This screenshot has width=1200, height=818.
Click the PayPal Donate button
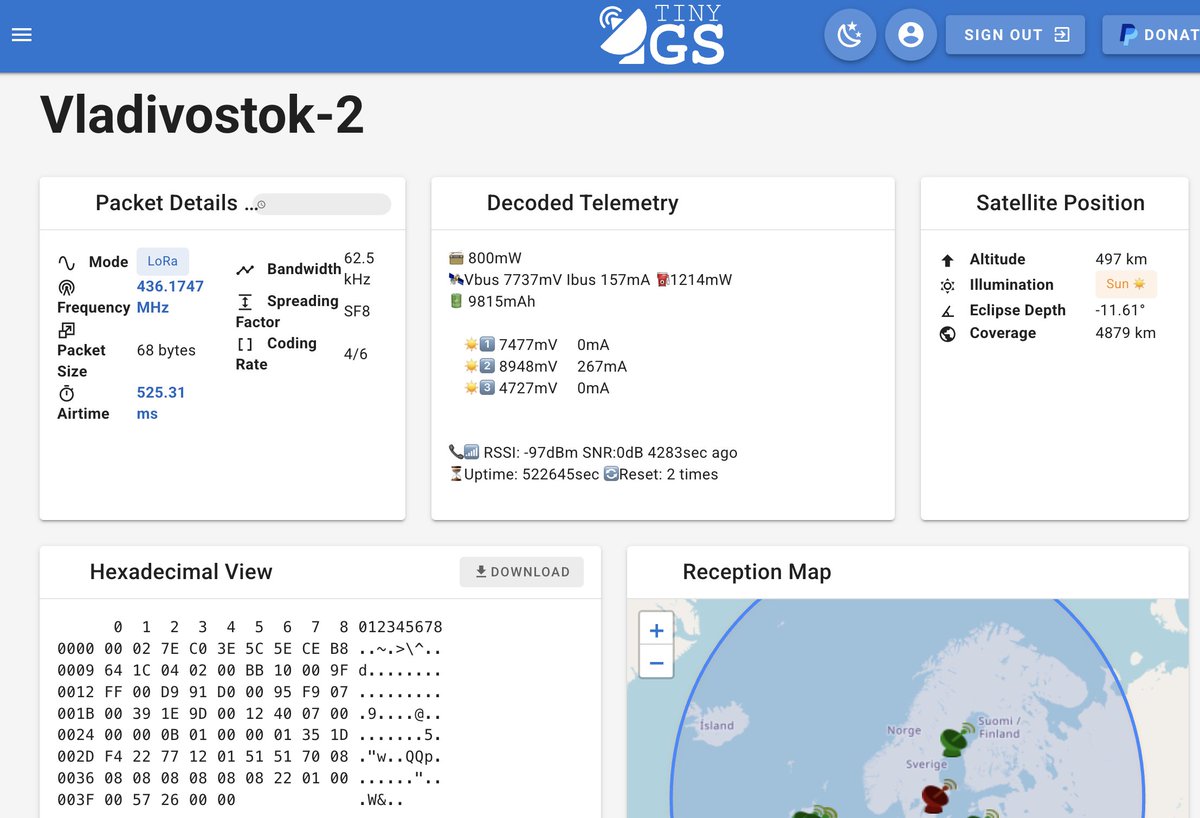pos(1152,35)
